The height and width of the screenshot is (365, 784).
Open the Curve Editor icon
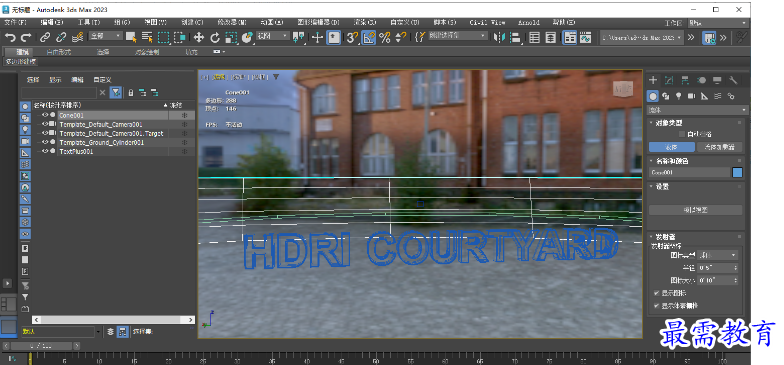point(586,37)
